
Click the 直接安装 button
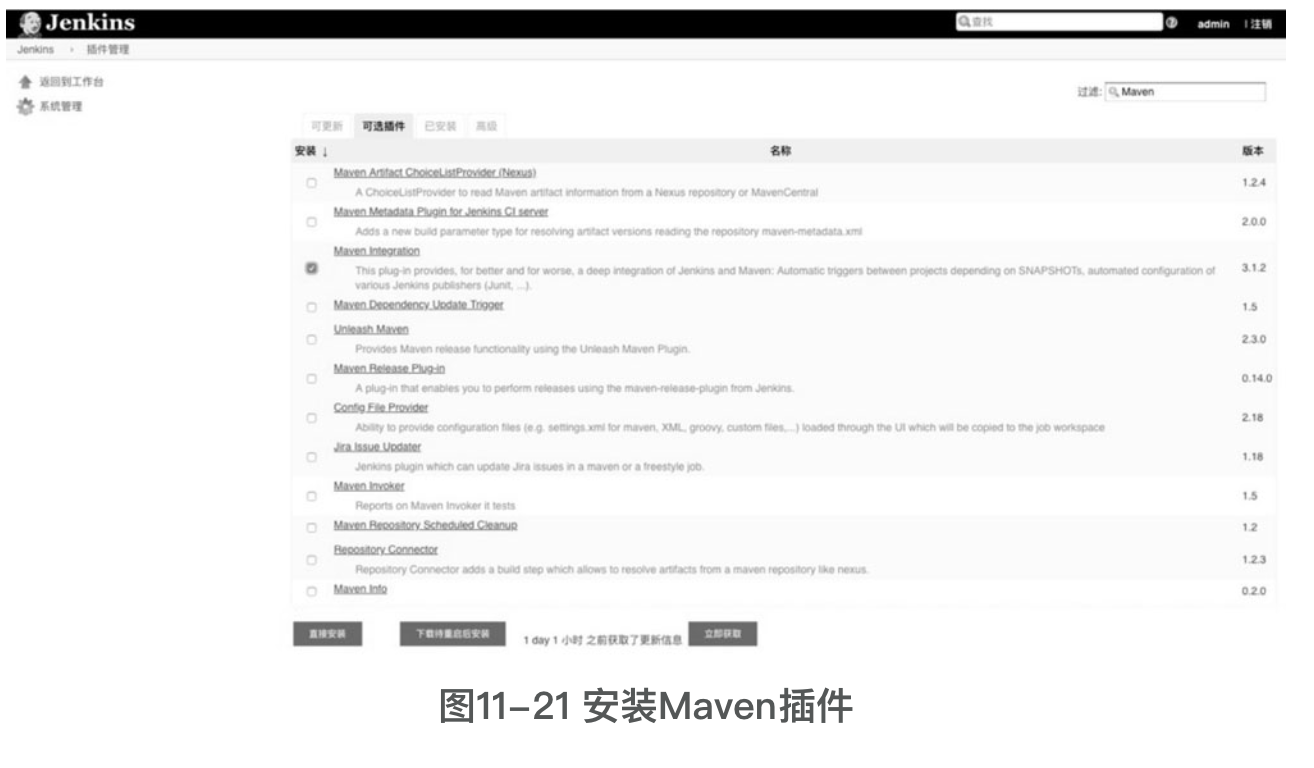(327, 634)
